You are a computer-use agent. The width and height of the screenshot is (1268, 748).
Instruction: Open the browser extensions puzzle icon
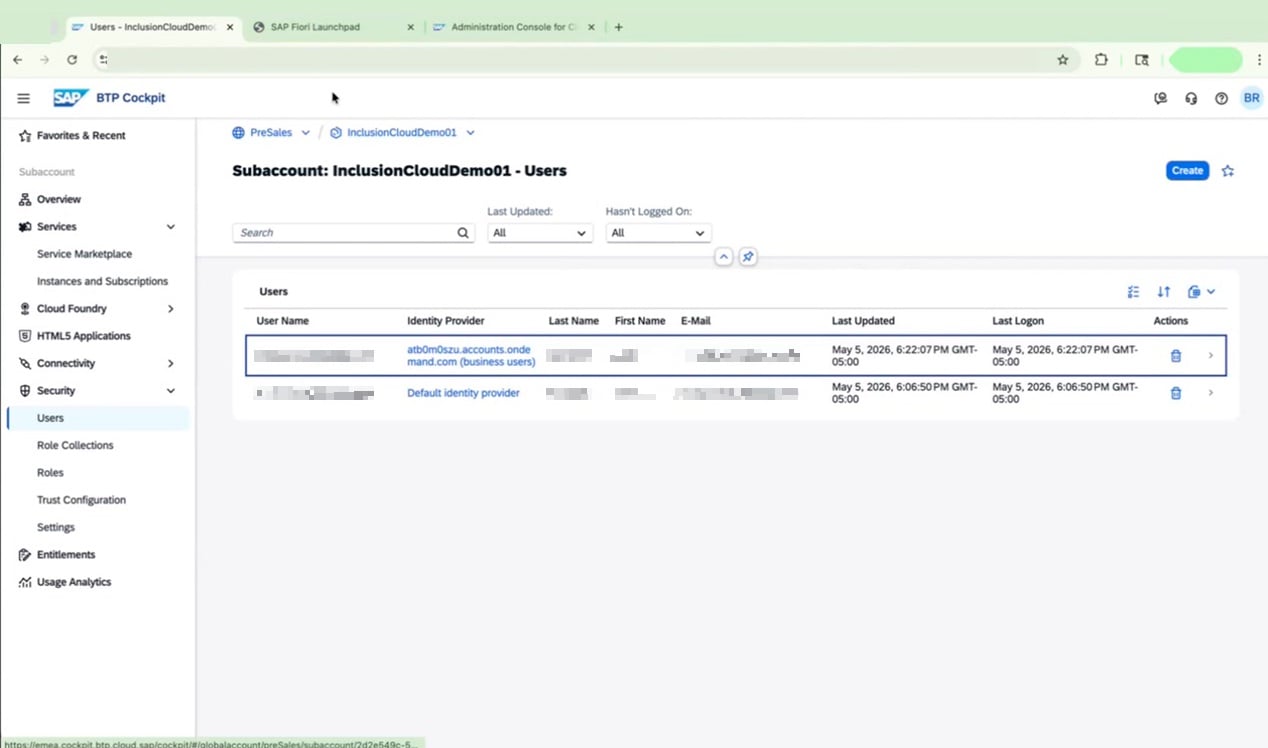1101,60
